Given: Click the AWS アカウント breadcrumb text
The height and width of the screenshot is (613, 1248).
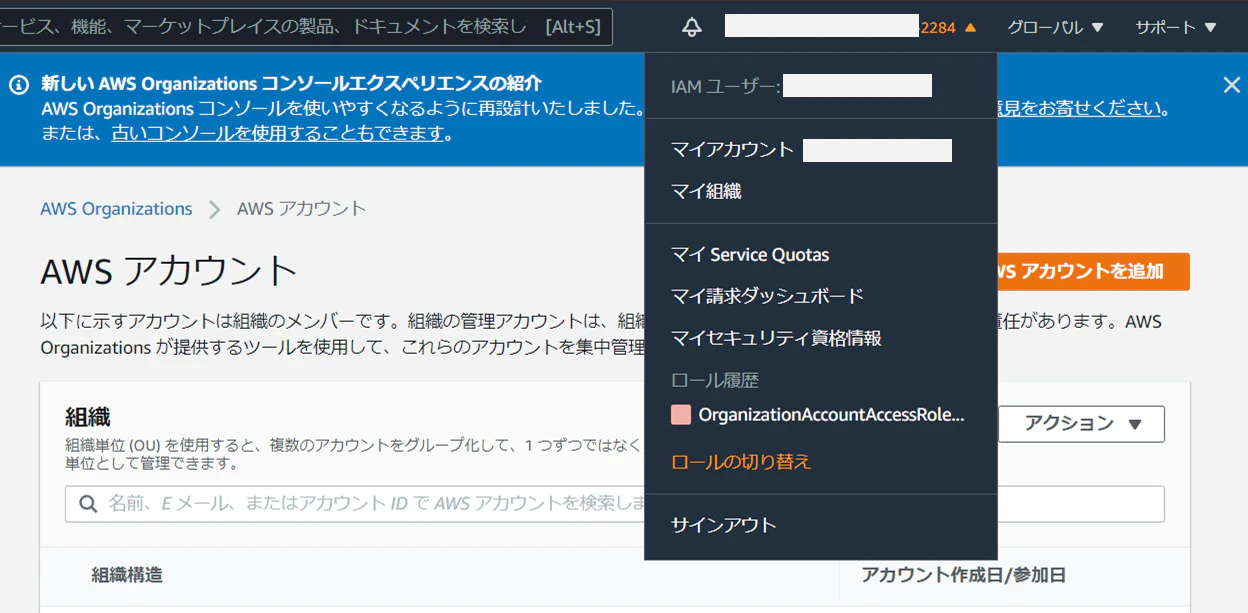Looking at the screenshot, I should pyautogui.click(x=302, y=209).
